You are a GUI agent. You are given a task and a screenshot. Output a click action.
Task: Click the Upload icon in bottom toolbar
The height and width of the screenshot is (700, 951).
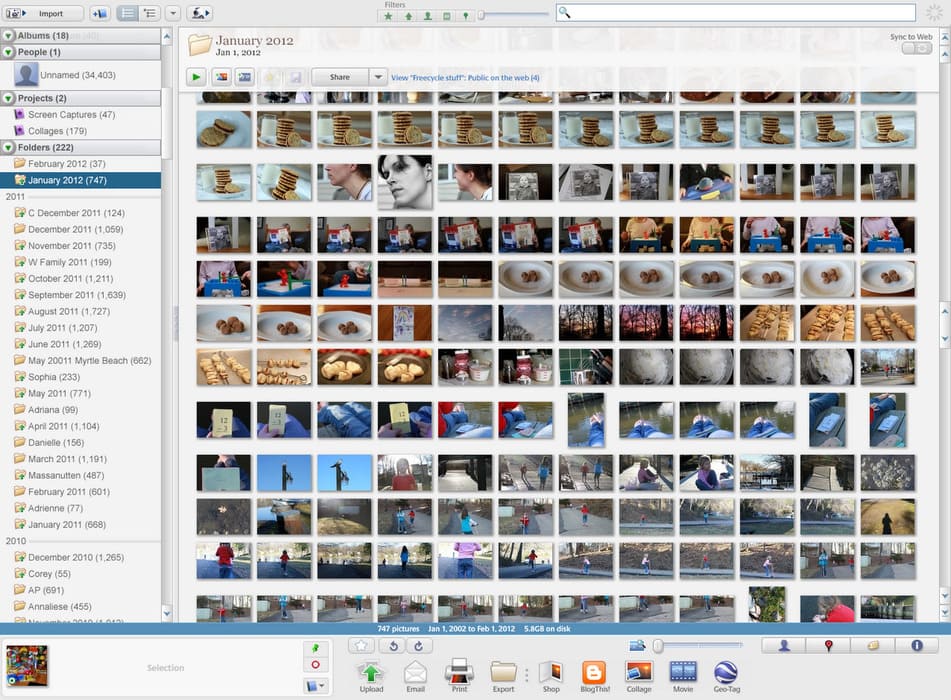point(370,674)
